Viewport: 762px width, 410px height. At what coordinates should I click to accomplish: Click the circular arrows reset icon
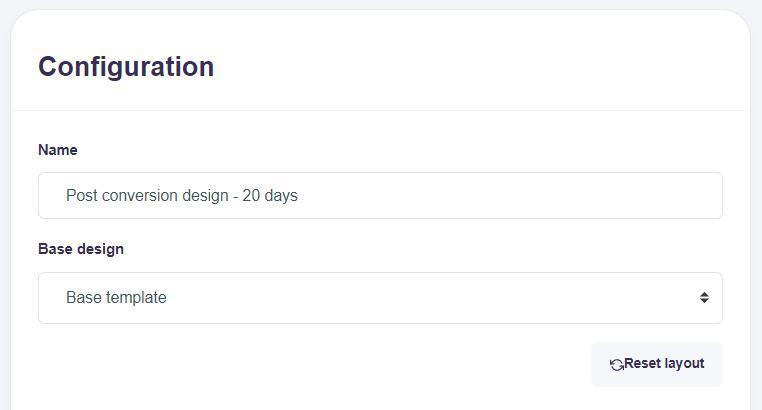point(616,364)
